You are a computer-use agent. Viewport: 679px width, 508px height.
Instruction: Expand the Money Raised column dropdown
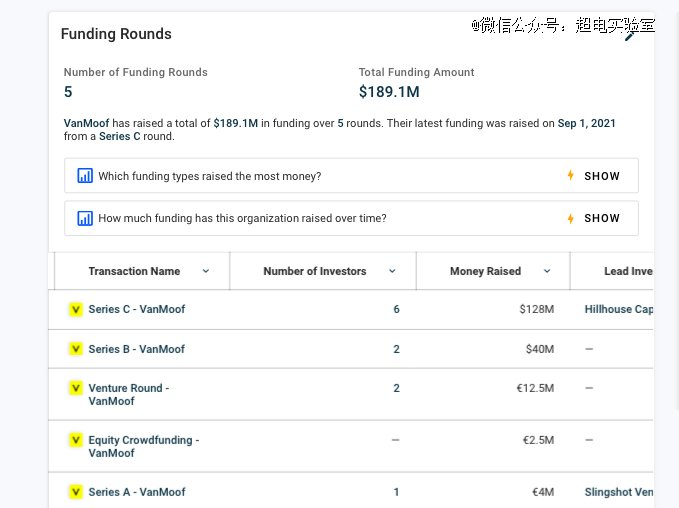547,271
